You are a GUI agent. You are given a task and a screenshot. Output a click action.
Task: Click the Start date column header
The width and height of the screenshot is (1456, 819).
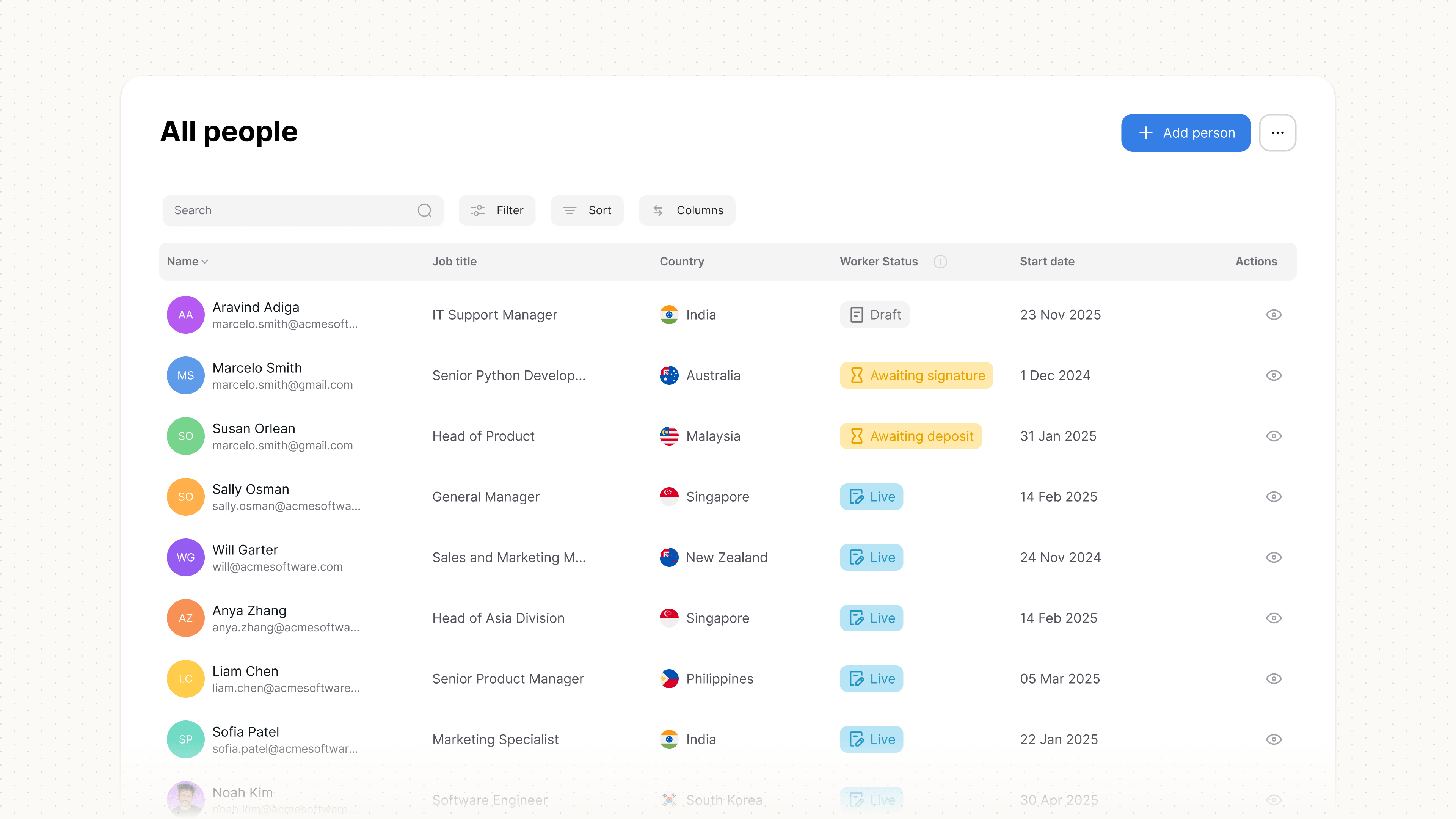pos(1047,262)
